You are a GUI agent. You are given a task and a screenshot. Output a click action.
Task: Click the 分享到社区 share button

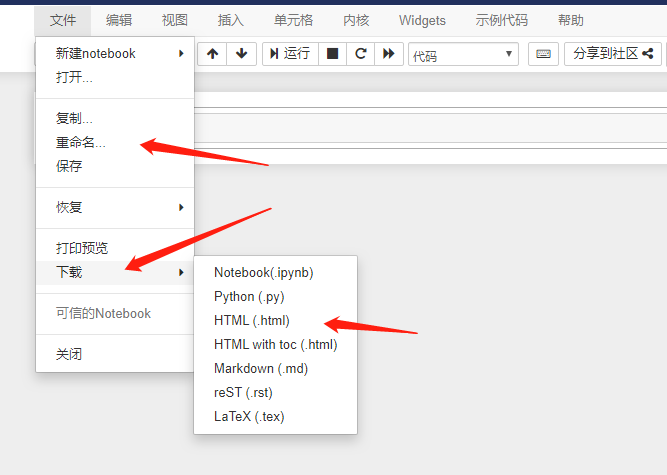pyautogui.click(x=613, y=54)
